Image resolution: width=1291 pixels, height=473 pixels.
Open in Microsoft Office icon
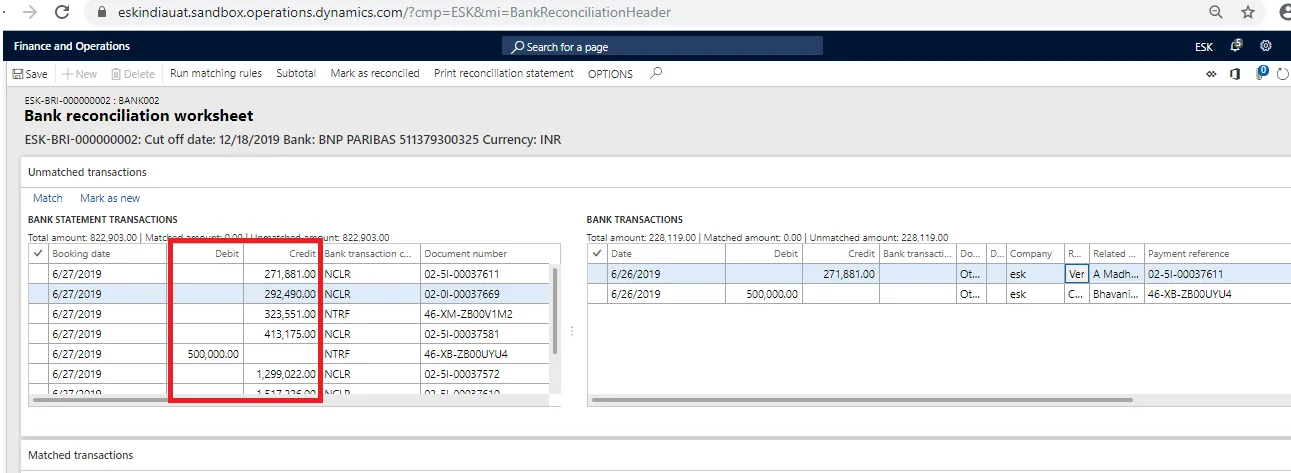pyautogui.click(x=1236, y=74)
